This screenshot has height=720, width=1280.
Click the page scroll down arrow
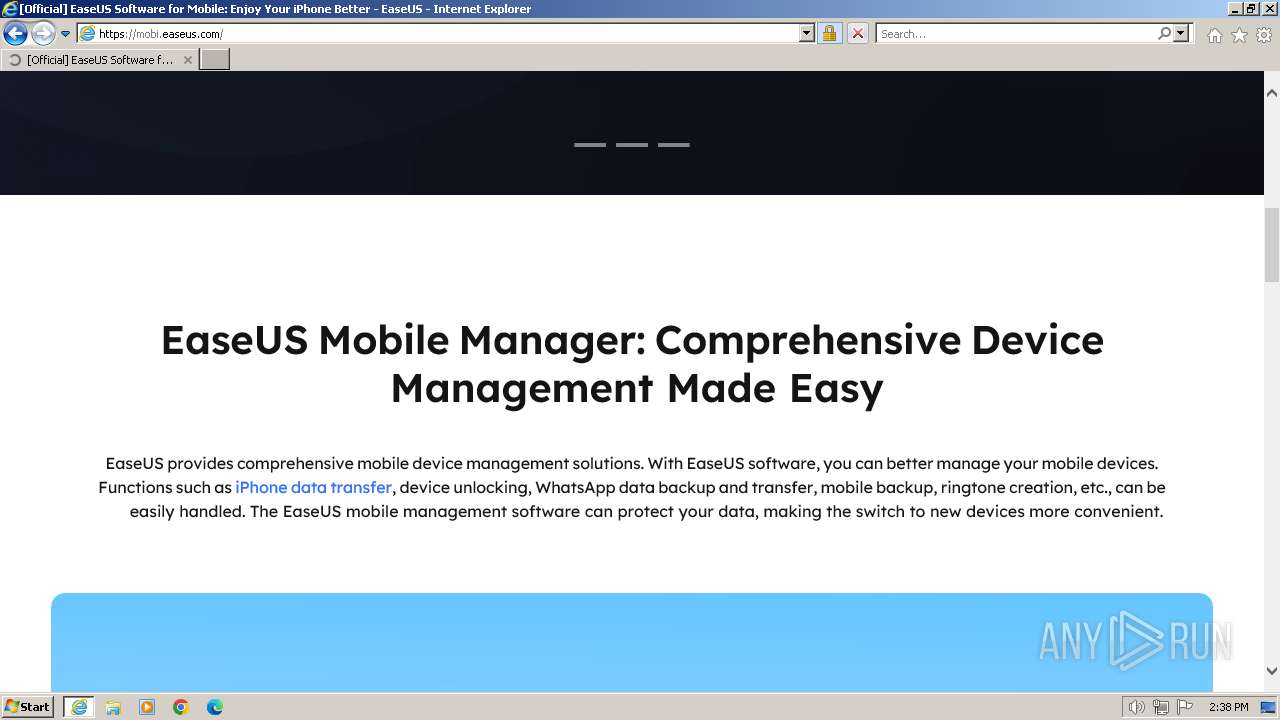coord(1272,671)
